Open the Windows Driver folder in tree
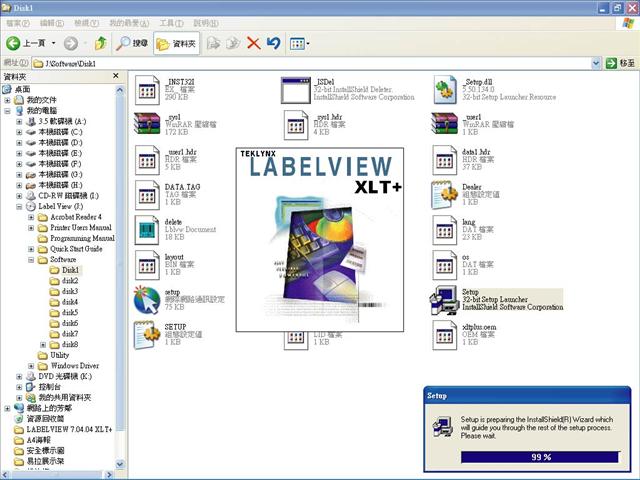This screenshot has width=640, height=480. (69, 366)
